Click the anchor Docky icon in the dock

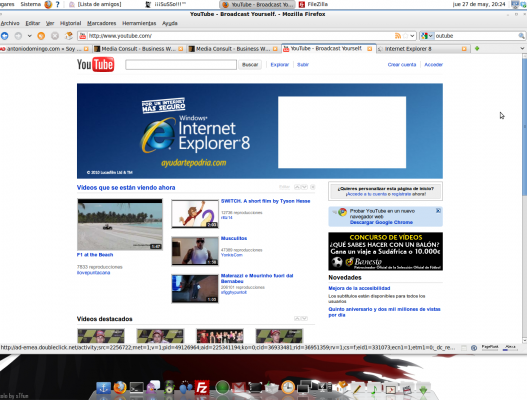coord(103,388)
